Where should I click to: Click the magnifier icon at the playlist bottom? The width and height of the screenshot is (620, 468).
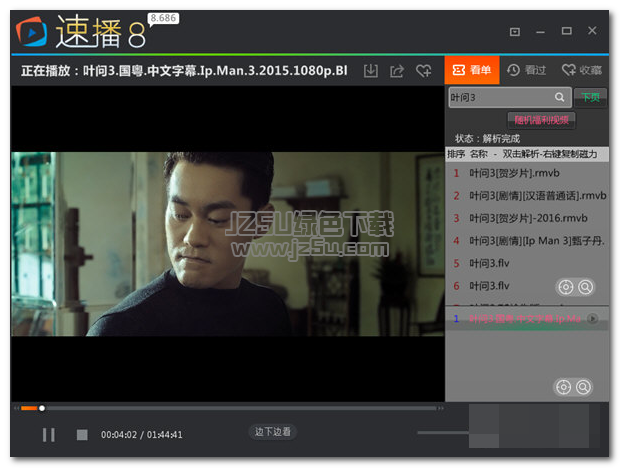583,387
